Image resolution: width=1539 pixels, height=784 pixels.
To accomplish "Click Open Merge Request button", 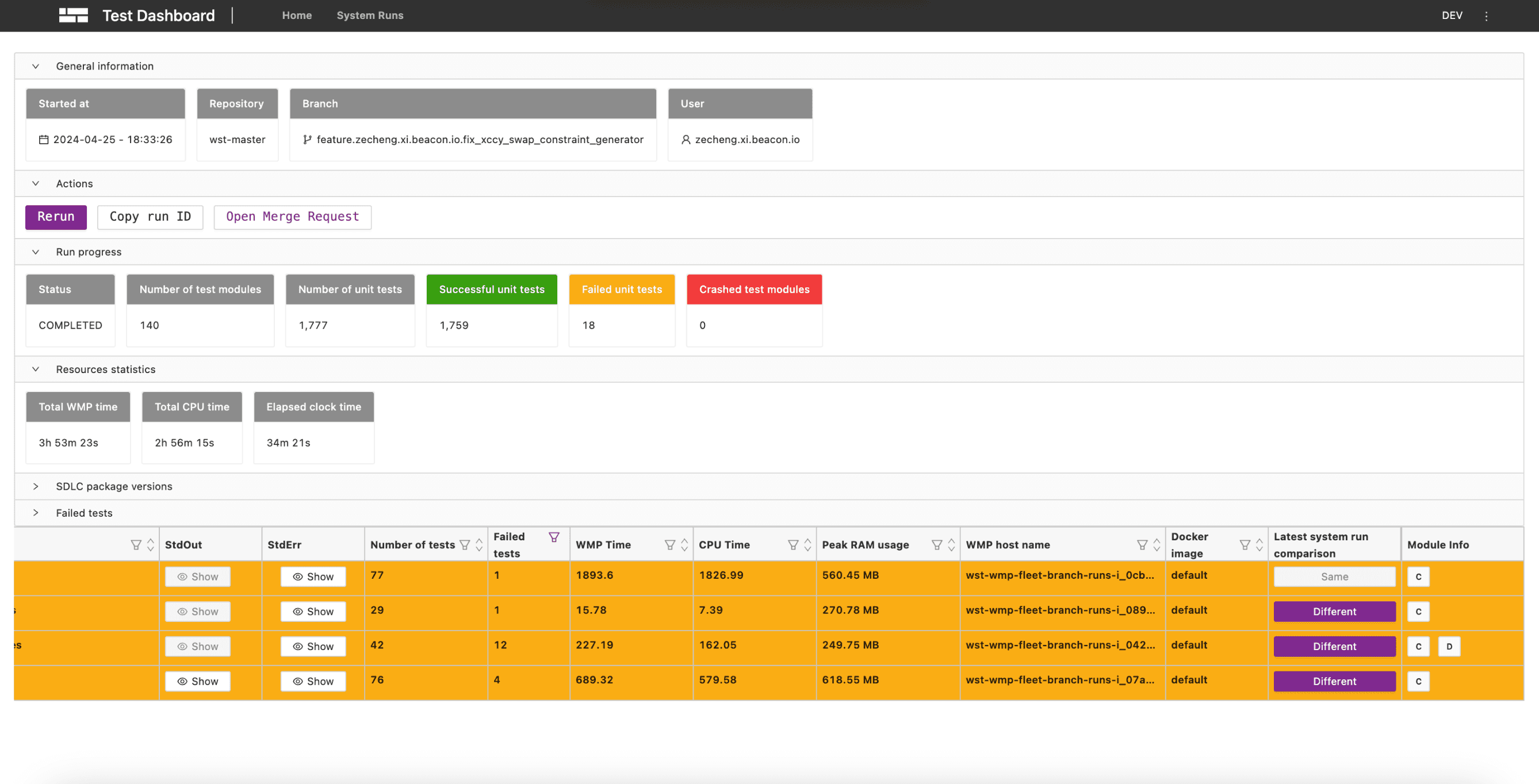I will pos(292,217).
